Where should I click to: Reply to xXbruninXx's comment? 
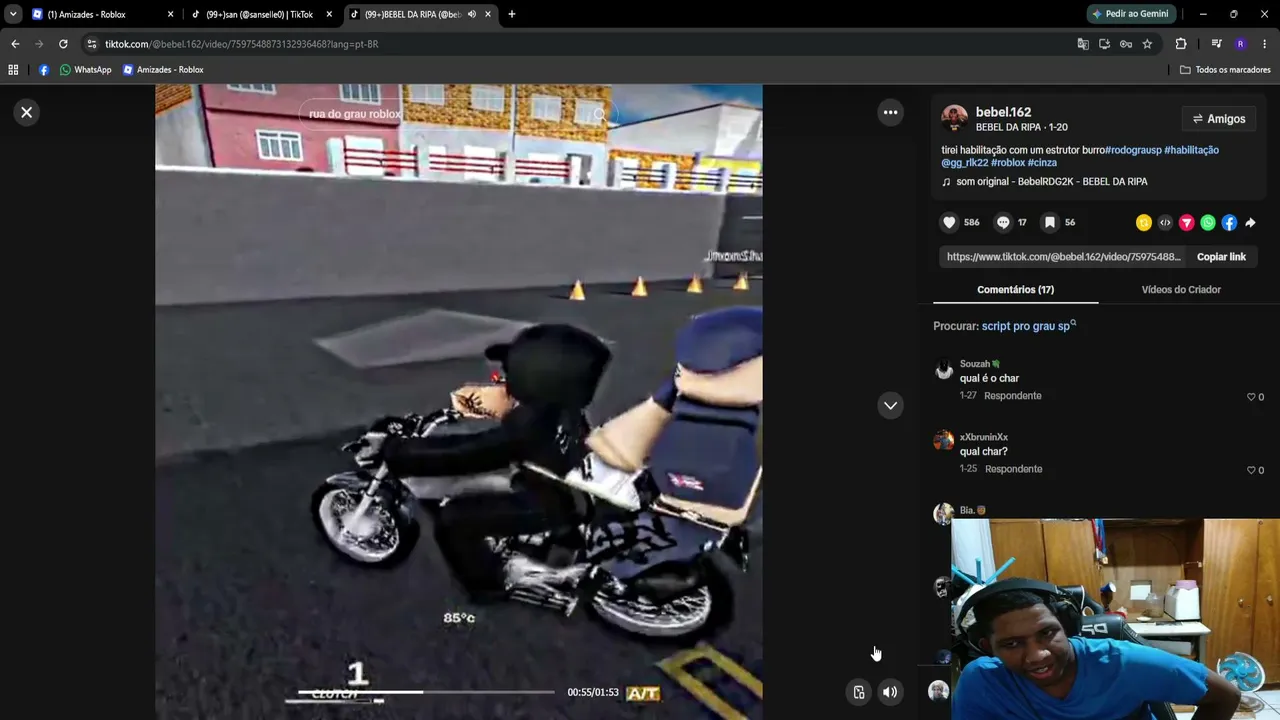point(1012,469)
